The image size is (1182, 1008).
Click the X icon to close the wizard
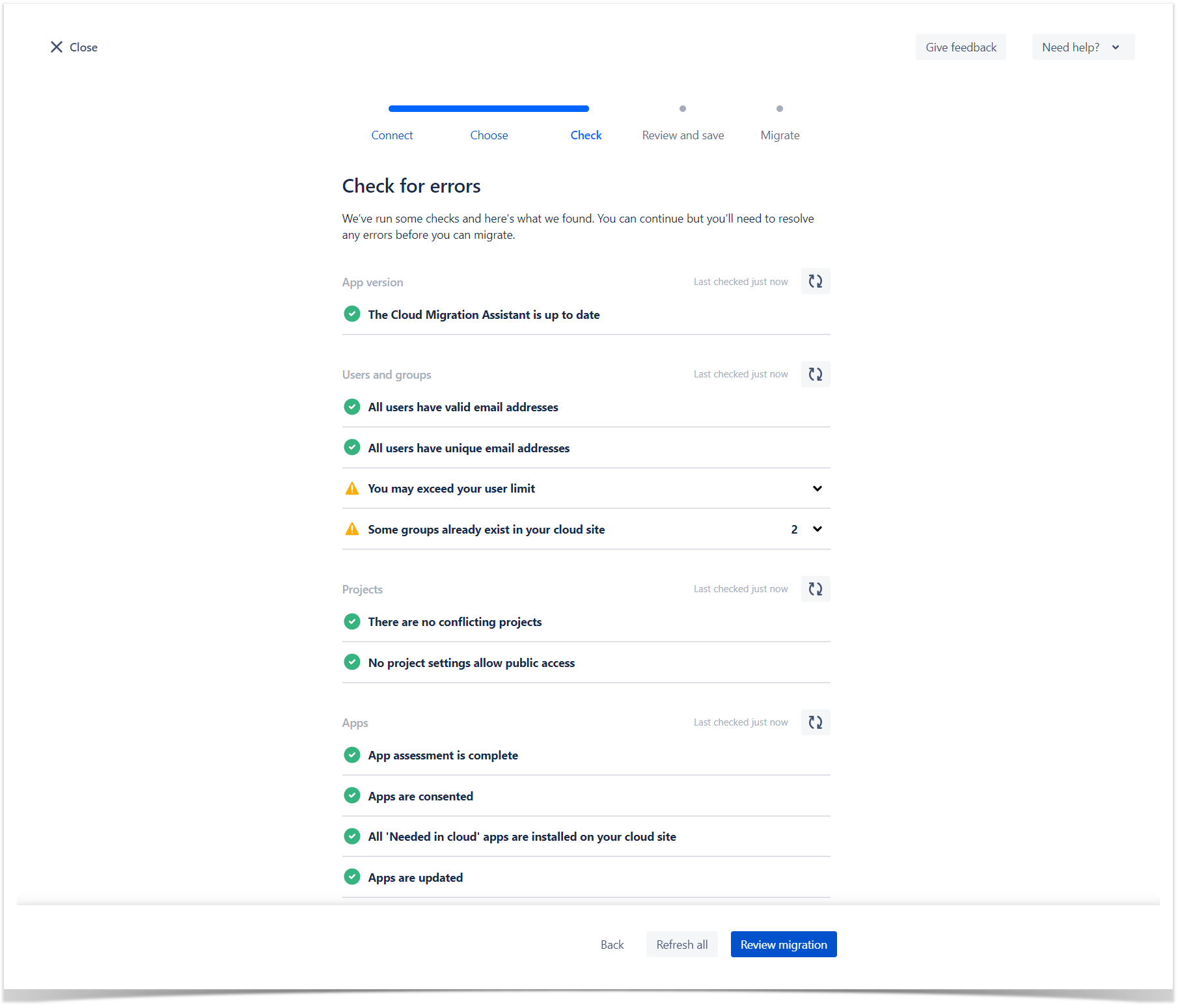(57, 47)
